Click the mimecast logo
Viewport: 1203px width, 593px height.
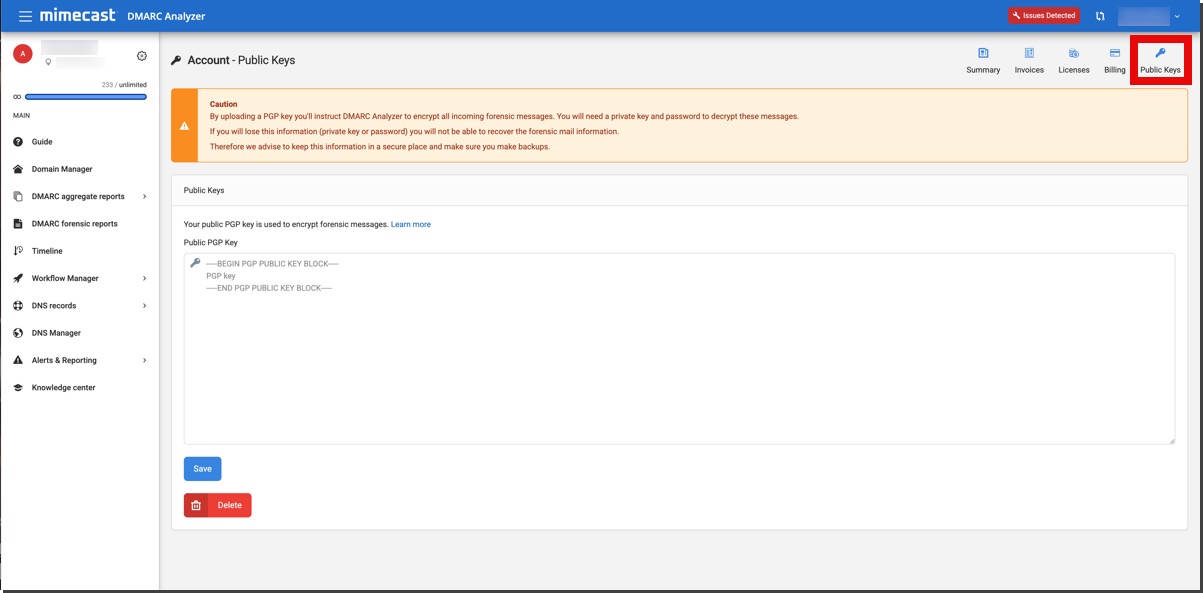78,16
